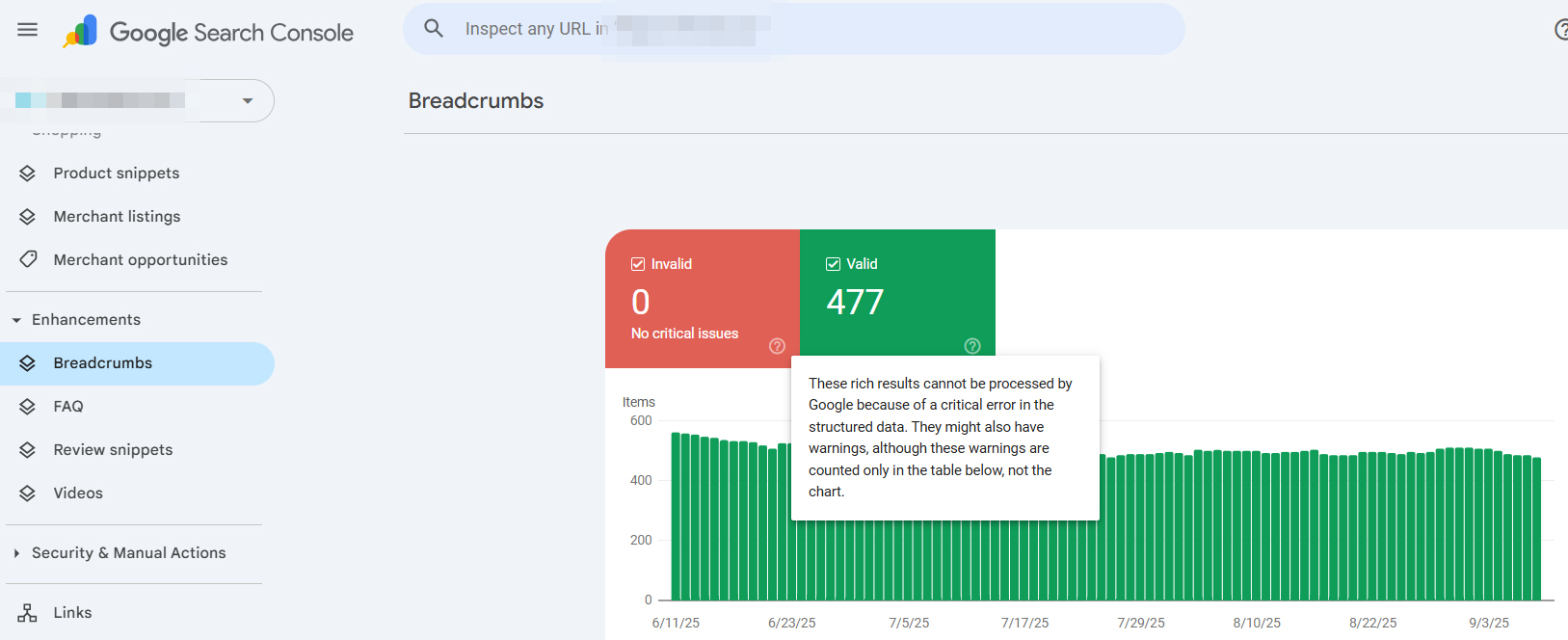Select the Breadcrumbs sidebar item
Image resolution: width=1568 pixels, height=640 pixels.
tap(103, 363)
